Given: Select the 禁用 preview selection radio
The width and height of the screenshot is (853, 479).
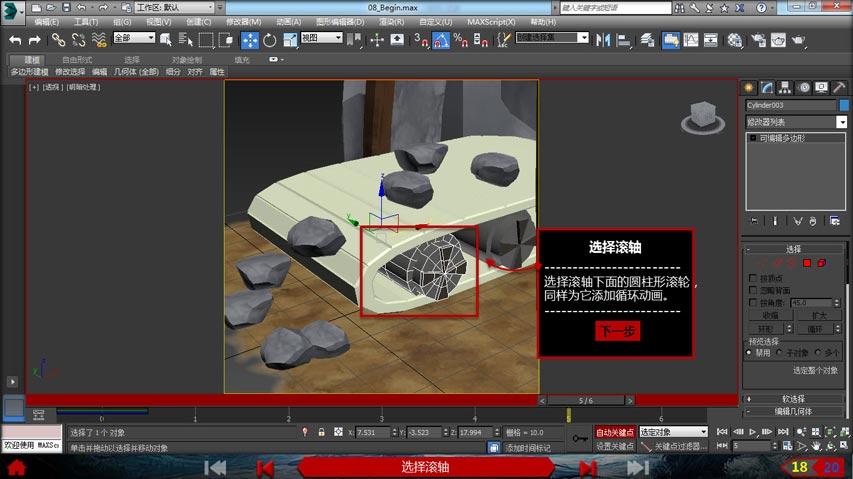Looking at the screenshot, I should point(749,353).
